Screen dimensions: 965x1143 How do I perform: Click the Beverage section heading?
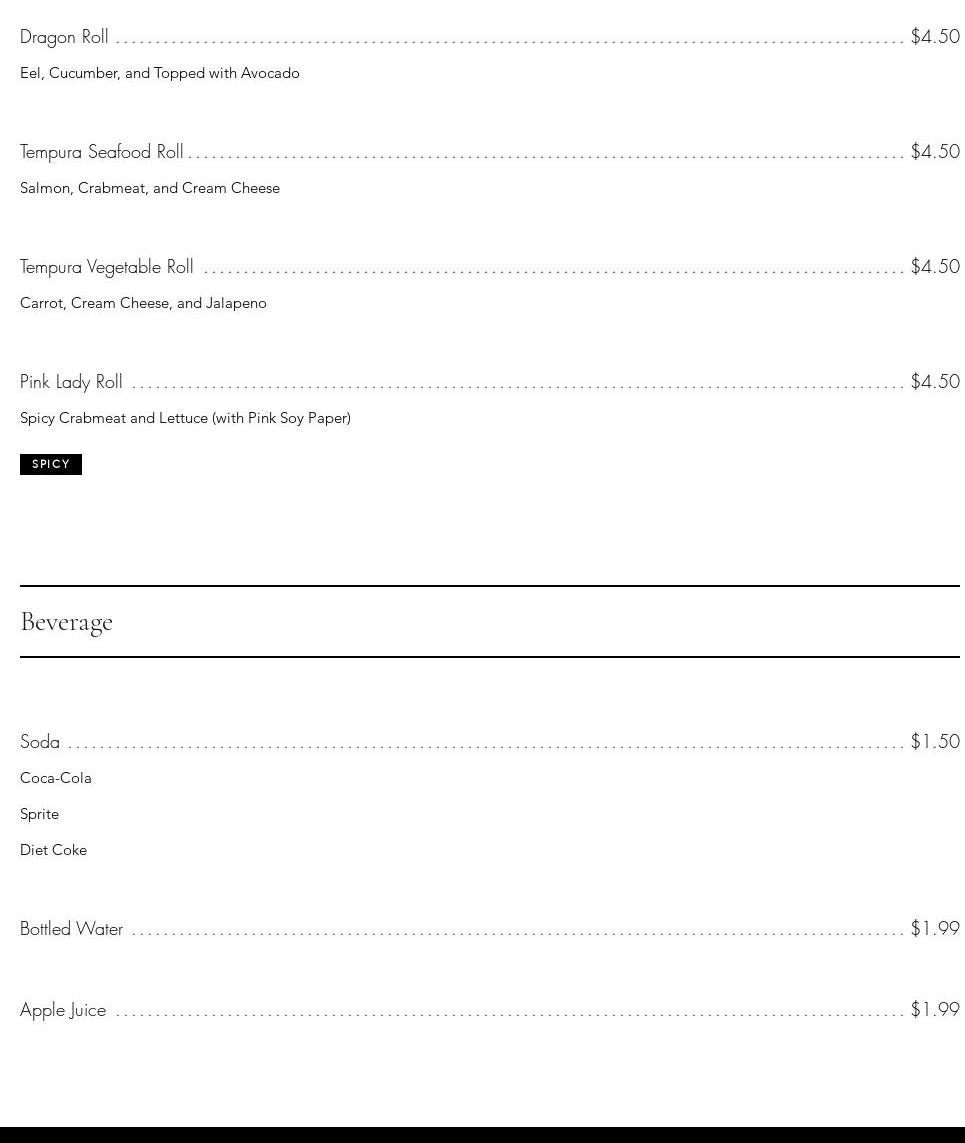click(x=66, y=622)
